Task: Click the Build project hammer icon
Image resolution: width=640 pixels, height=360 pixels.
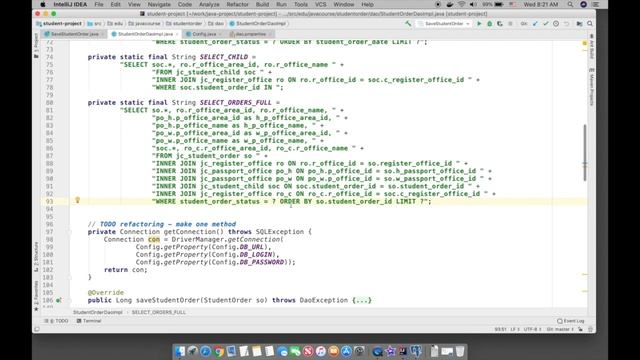Action: (x=408, y=24)
